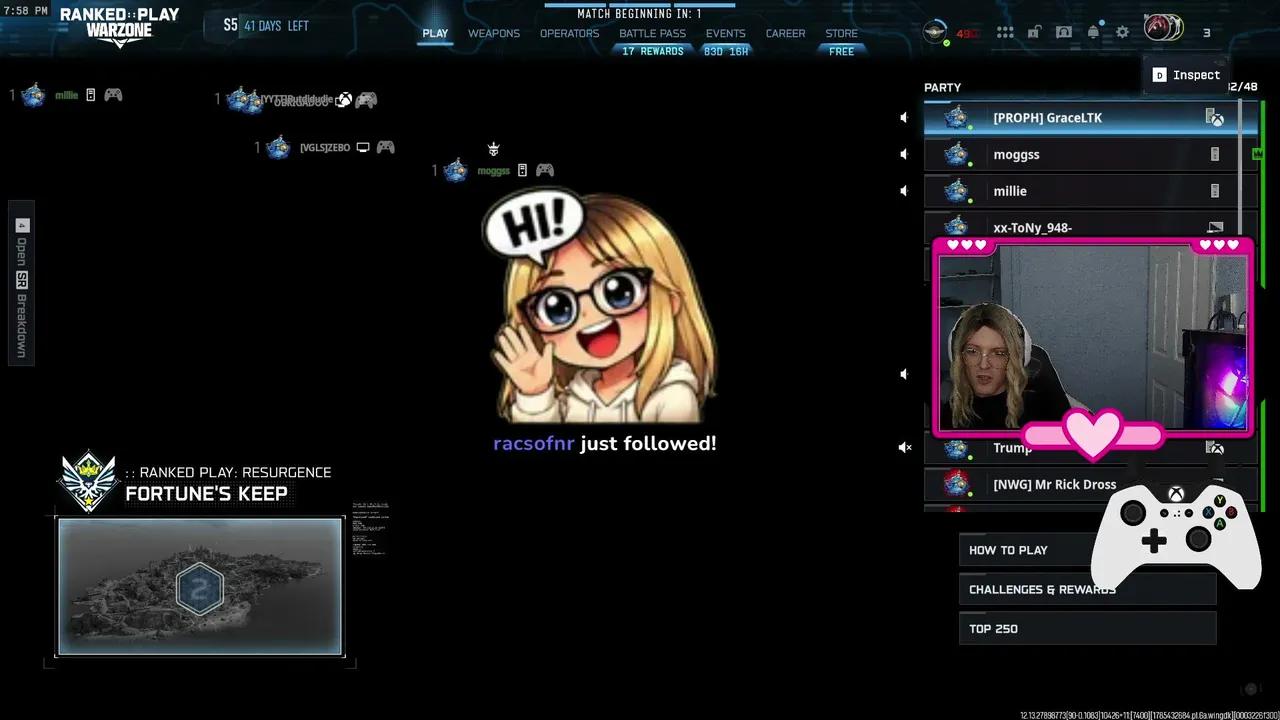The height and width of the screenshot is (720, 1280).
Task: Select [PROPH] GraceLTK party row
Action: click(x=1089, y=118)
